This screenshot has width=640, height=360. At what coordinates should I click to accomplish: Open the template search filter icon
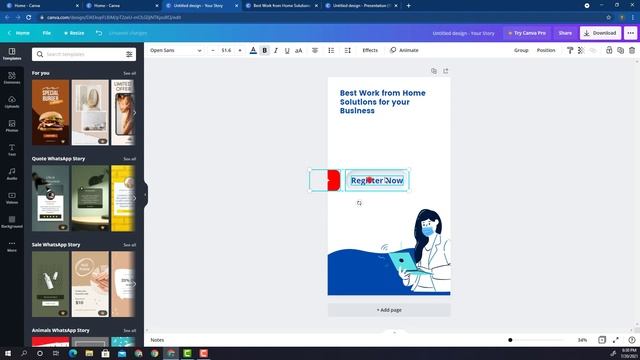[129, 54]
